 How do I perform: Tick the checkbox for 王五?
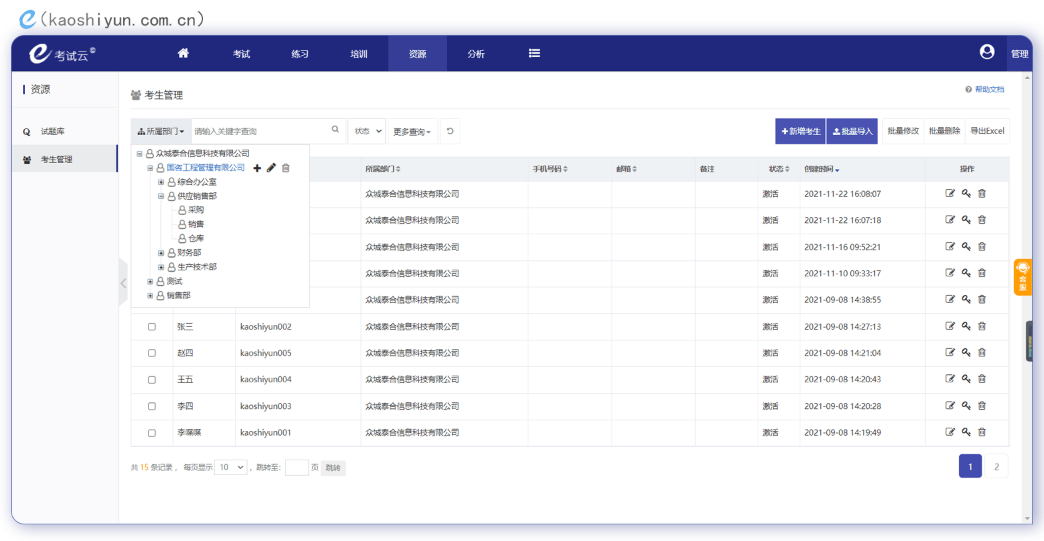(x=152, y=380)
